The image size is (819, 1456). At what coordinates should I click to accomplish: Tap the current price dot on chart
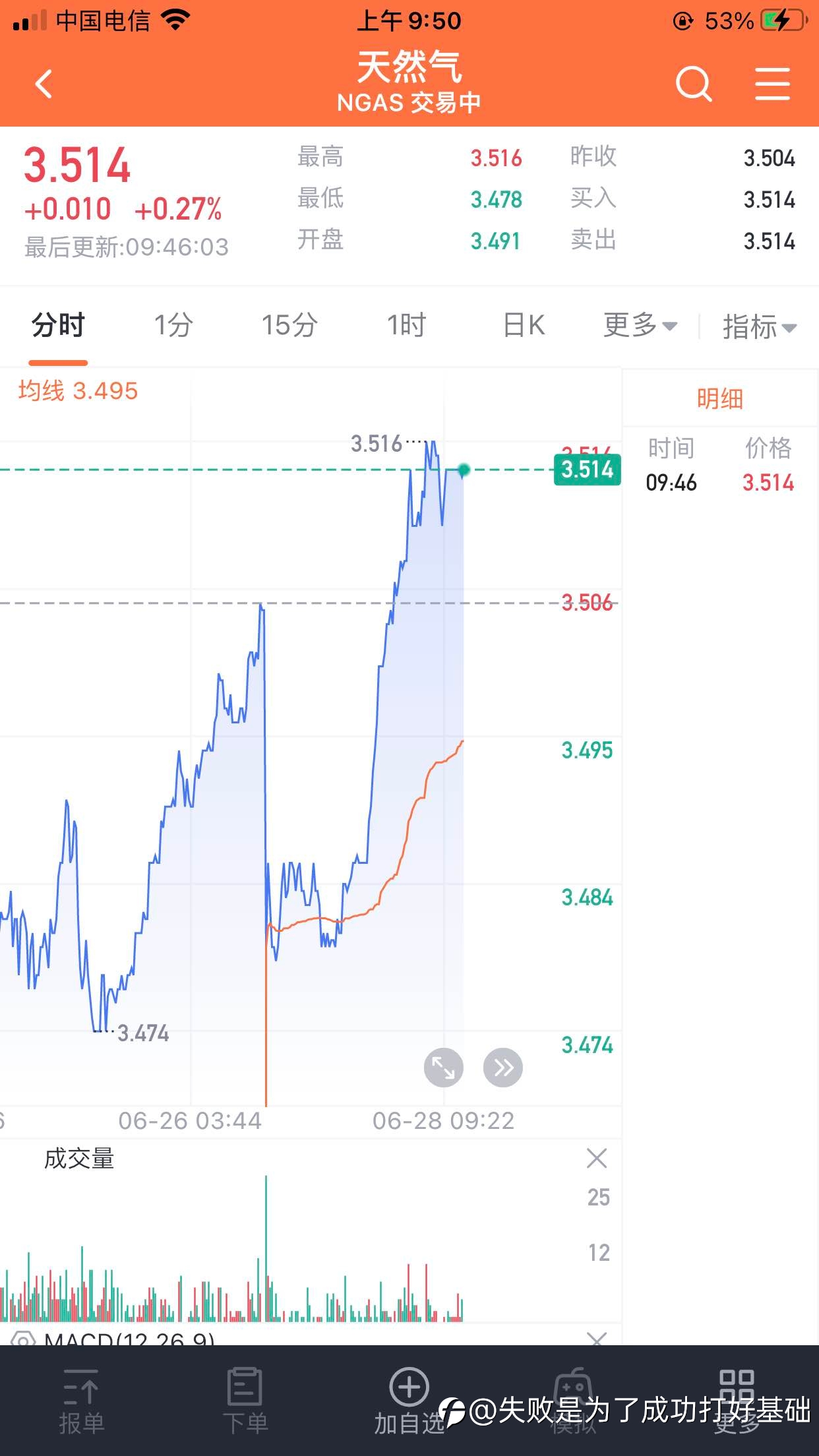464,470
